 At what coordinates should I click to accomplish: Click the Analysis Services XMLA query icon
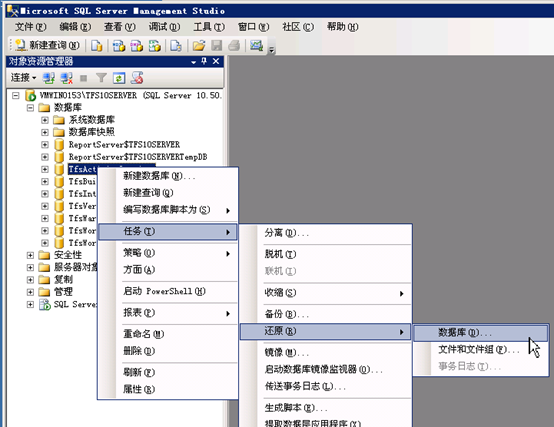pos(155,46)
